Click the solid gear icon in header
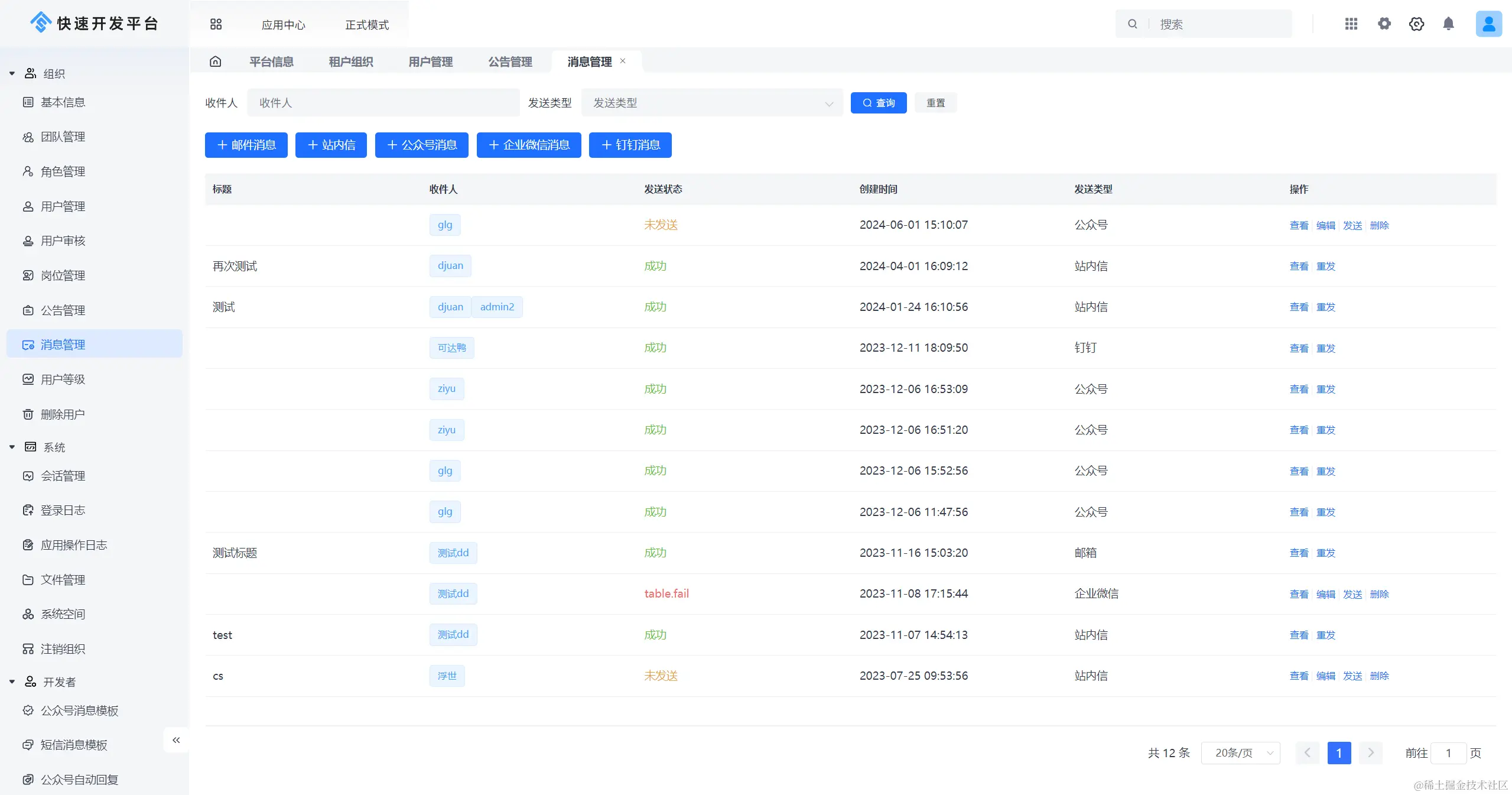Image resolution: width=1512 pixels, height=795 pixels. 1384,24
